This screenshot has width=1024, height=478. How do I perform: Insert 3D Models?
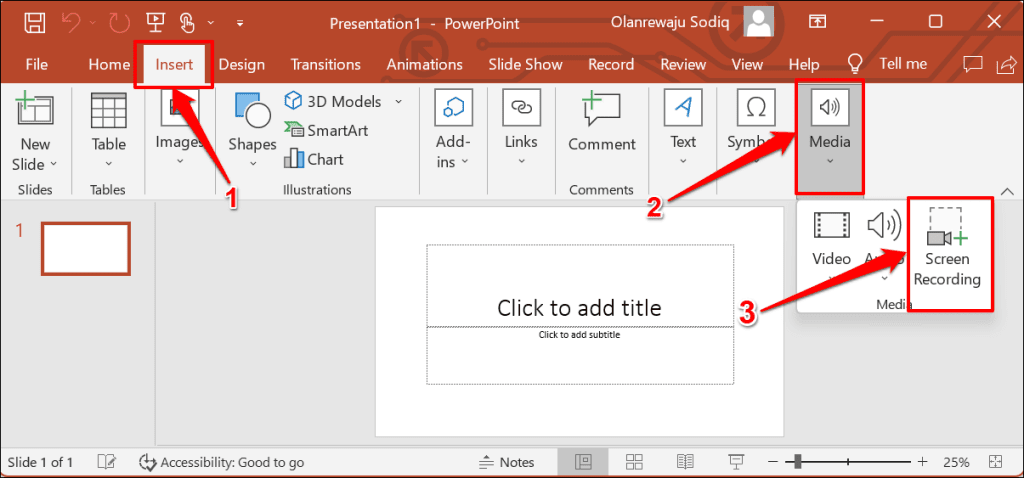tap(333, 101)
